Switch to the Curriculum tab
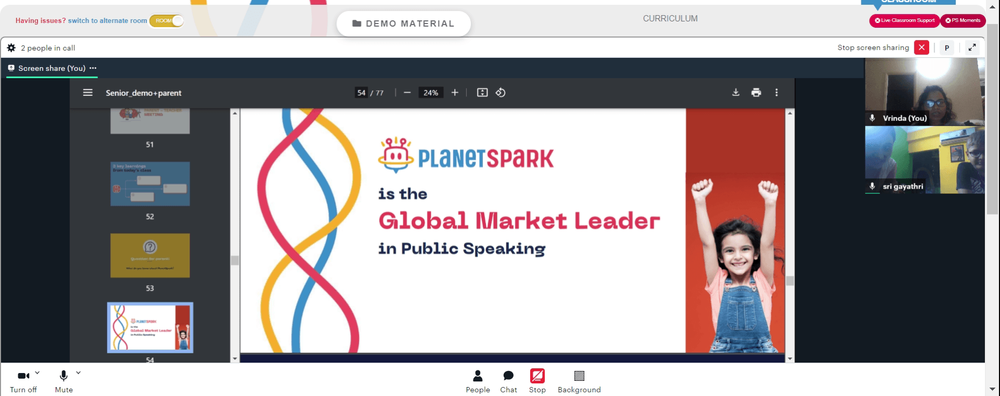This screenshot has width=1000, height=396. pyautogui.click(x=670, y=18)
